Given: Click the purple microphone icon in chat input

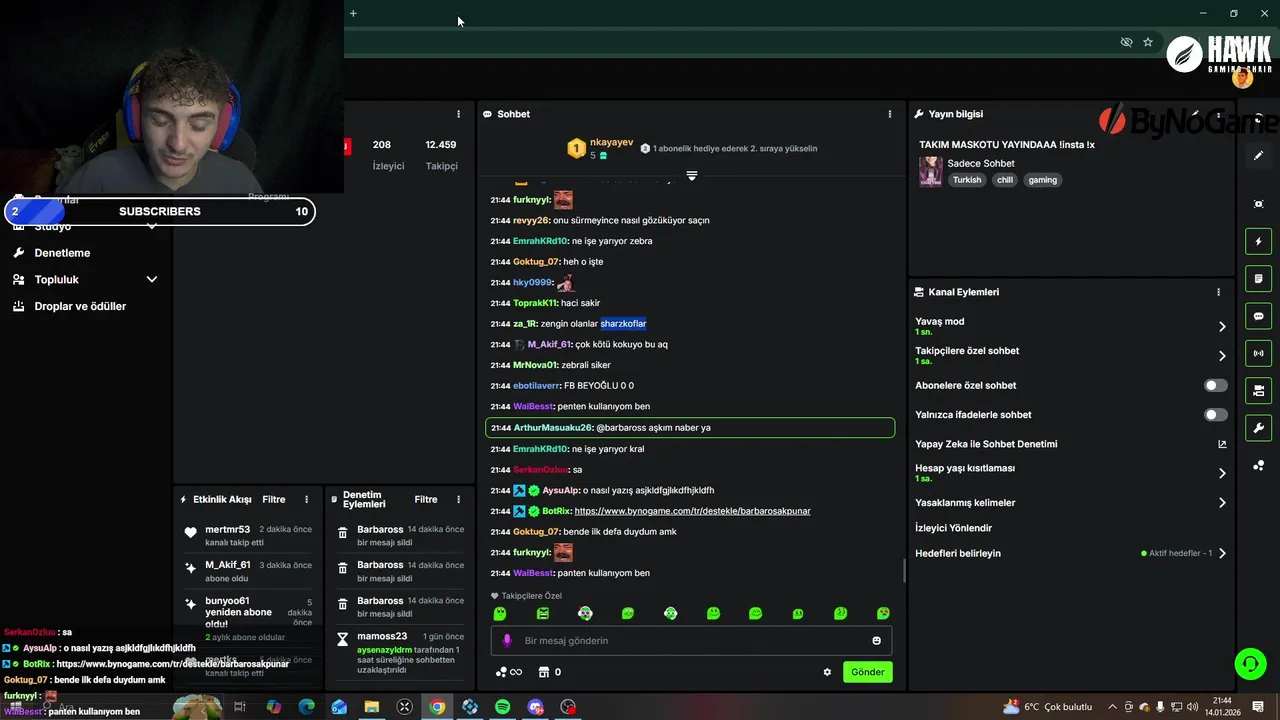Looking at the screenshot, I should pos(507,641).
